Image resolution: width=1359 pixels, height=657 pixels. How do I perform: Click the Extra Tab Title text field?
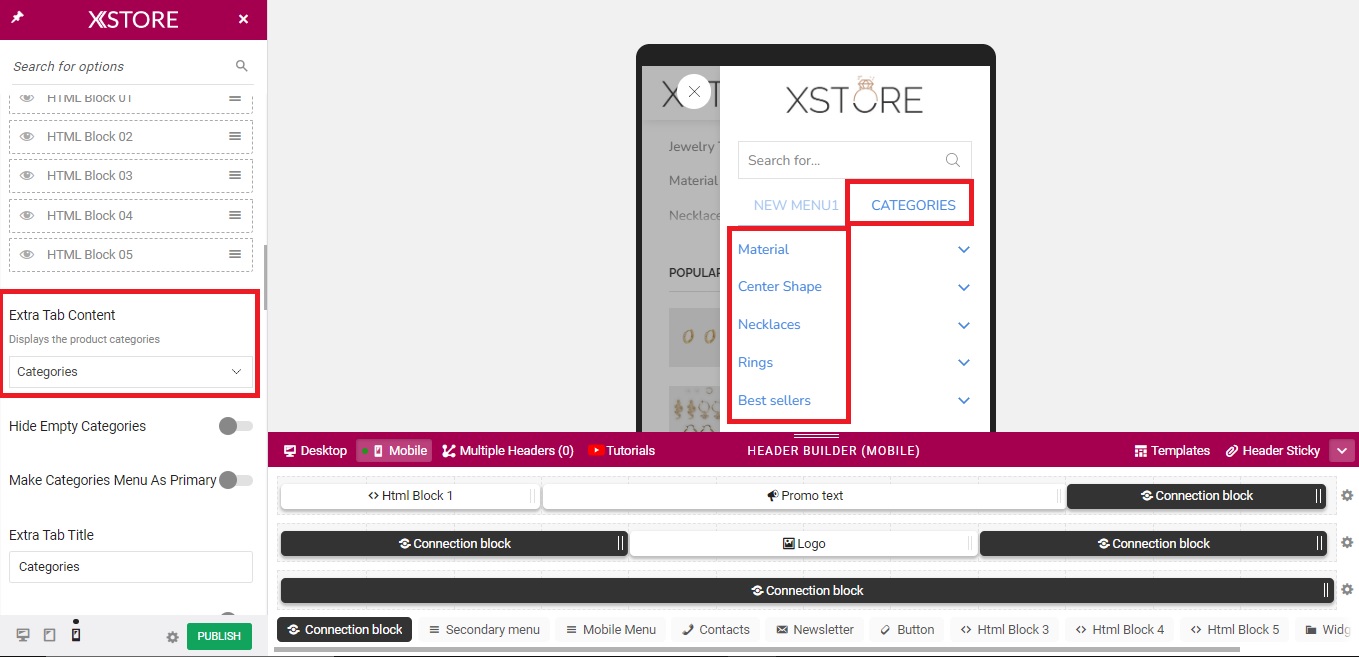[x=131, y=566]
